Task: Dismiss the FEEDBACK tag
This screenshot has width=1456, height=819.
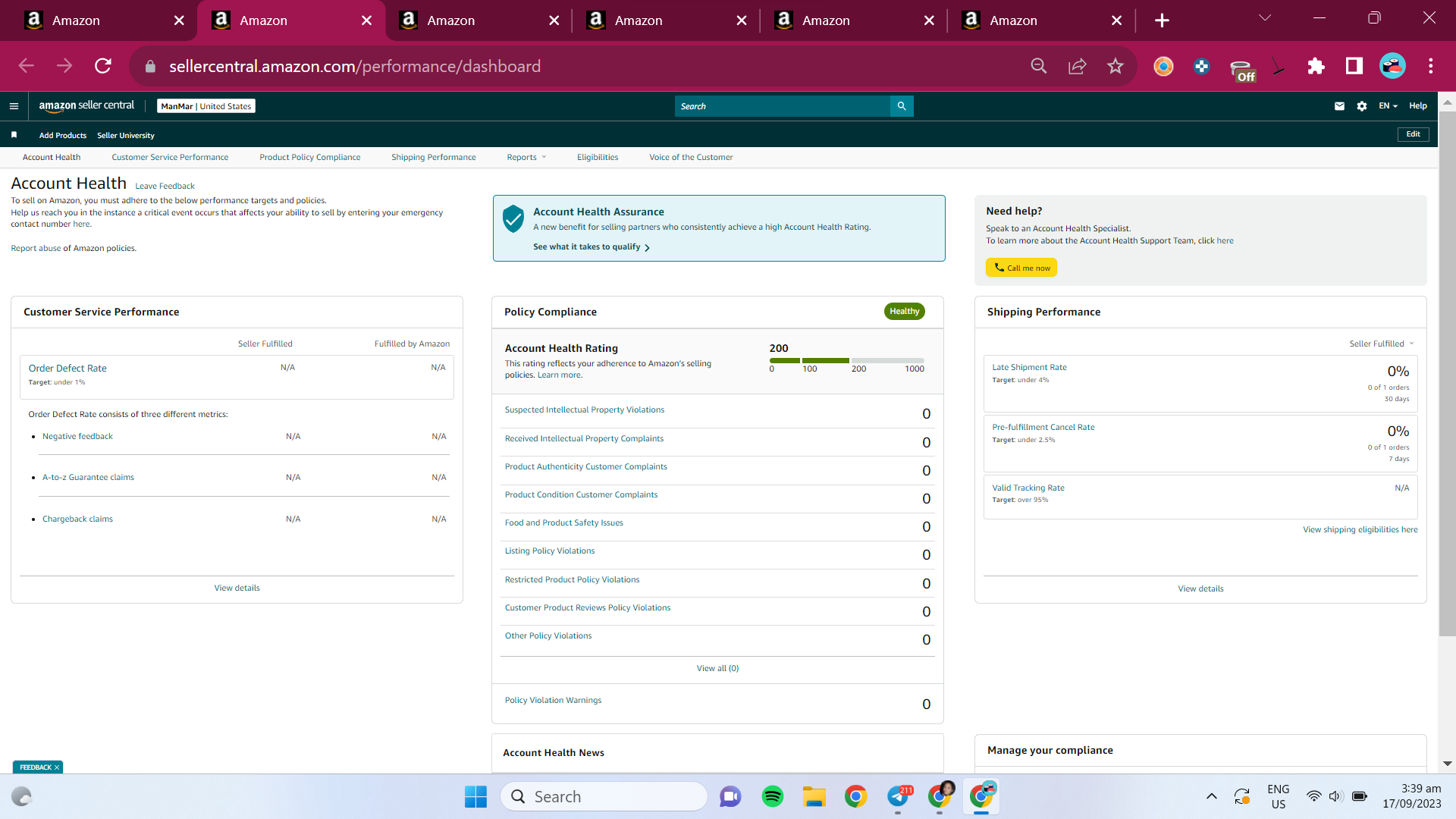Action: click(57, 767)
